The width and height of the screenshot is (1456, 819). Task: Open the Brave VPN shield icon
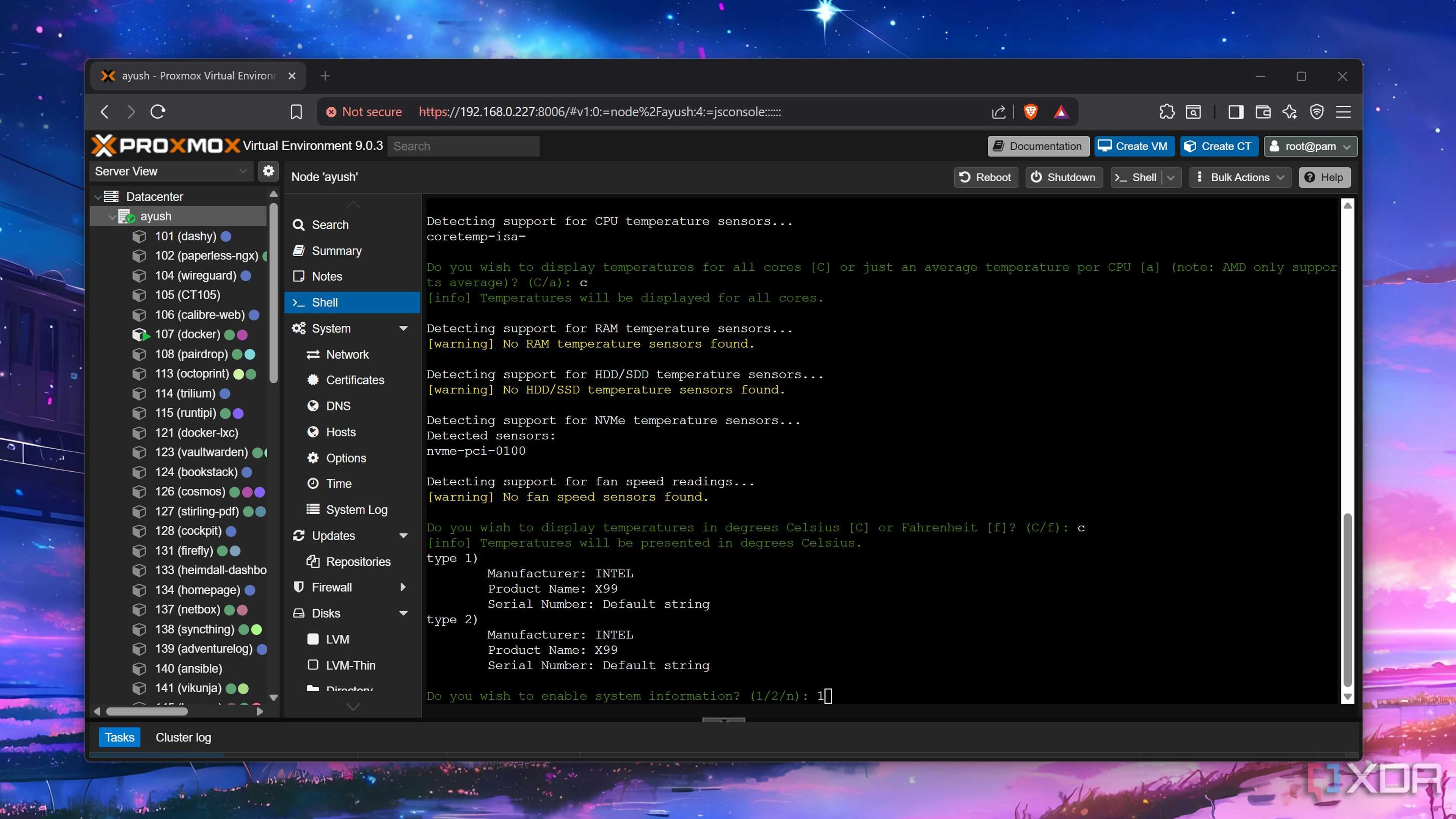(x=1317, y=112)
